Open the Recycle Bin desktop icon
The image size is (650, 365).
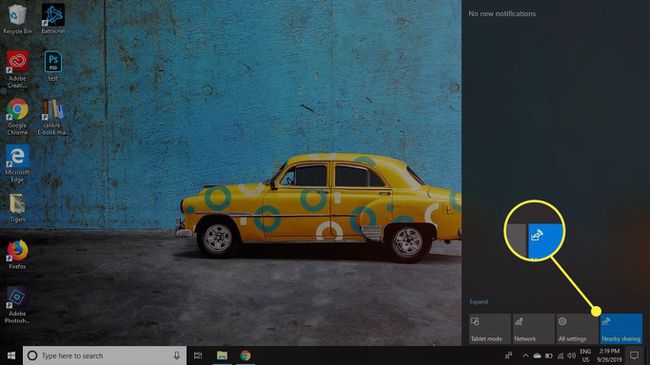coord(17,19)
